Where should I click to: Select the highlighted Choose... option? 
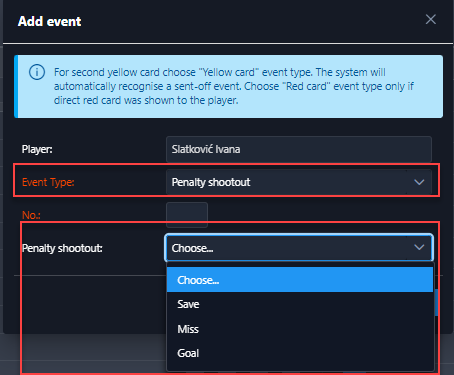[300, 280]
